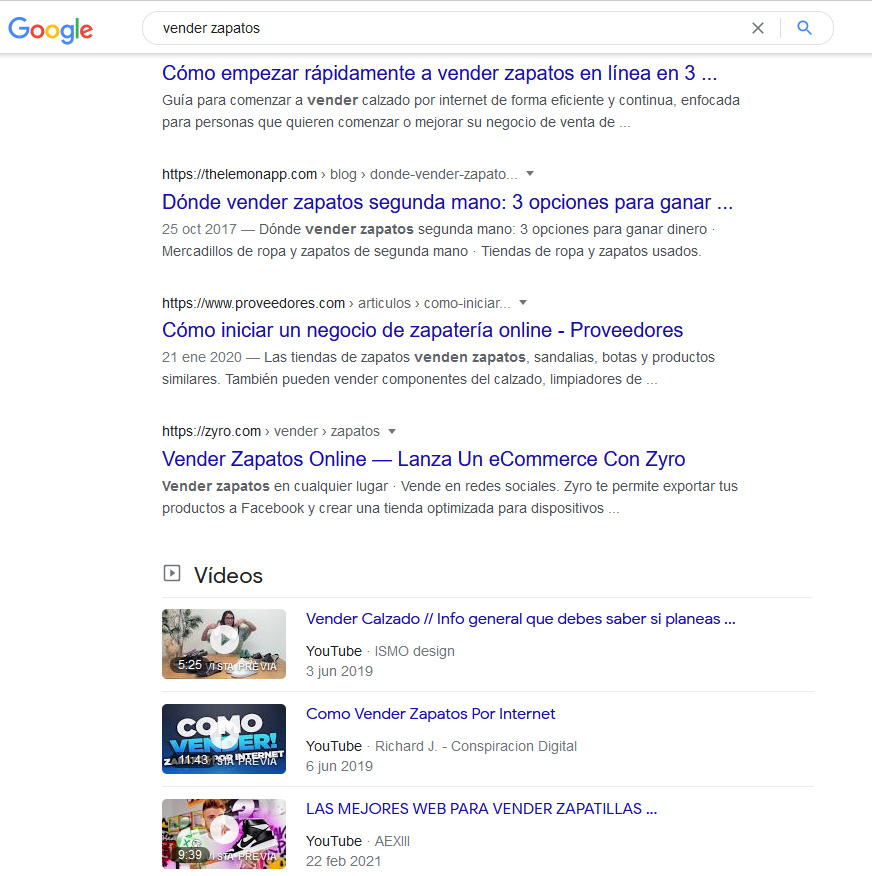Open 'Cómo iniciar un negocio de zapatería' result
Viewport: 872px width, 876px height.
(422, 330)
